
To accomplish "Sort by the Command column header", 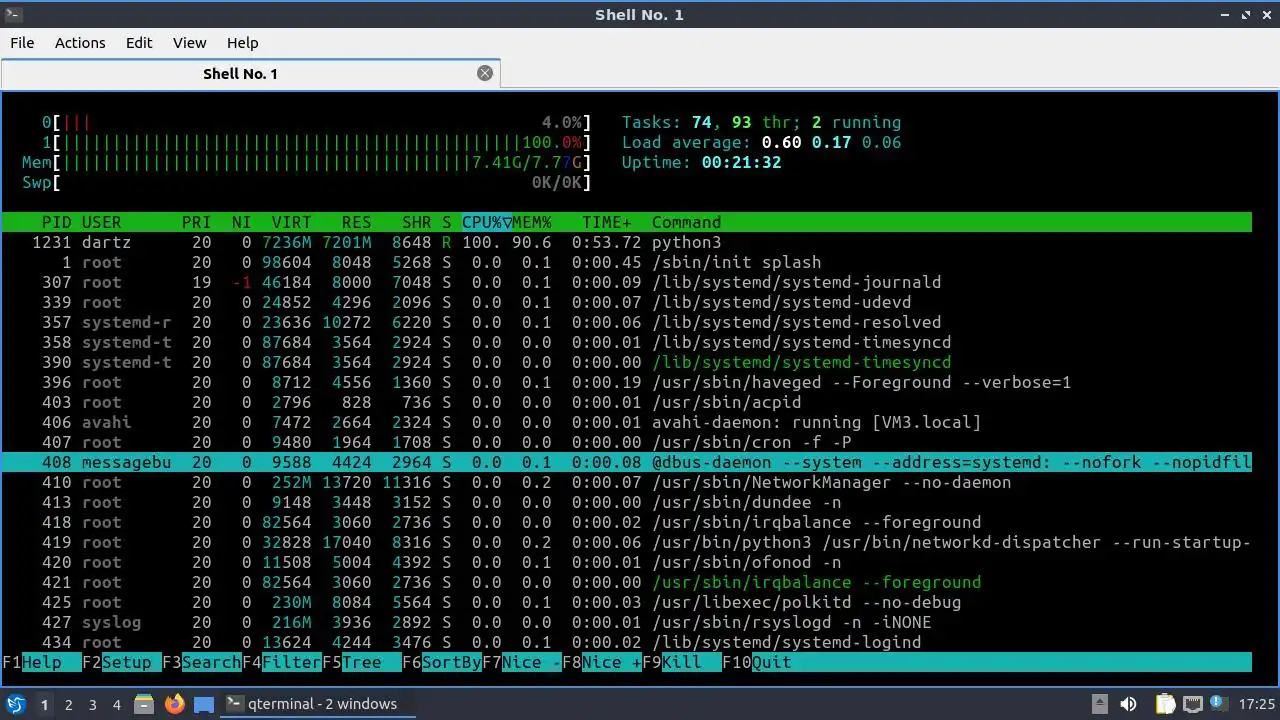I will (x=686, y=222).
